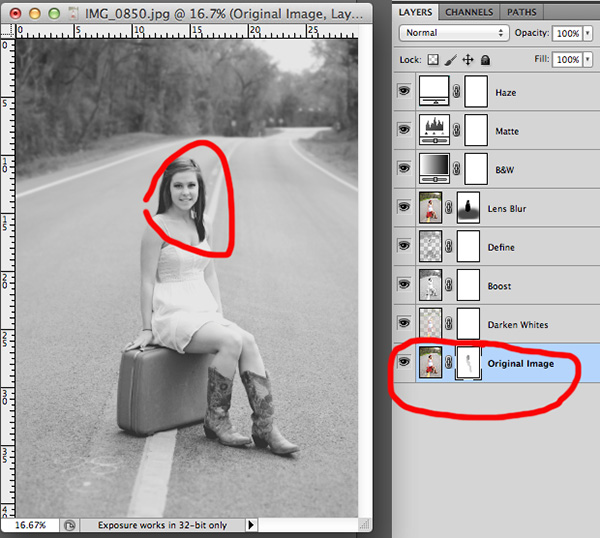Viewport: 600px width, 538px height.
Task: Click the Define layer mask thumbnail
Action: [468, 246]
